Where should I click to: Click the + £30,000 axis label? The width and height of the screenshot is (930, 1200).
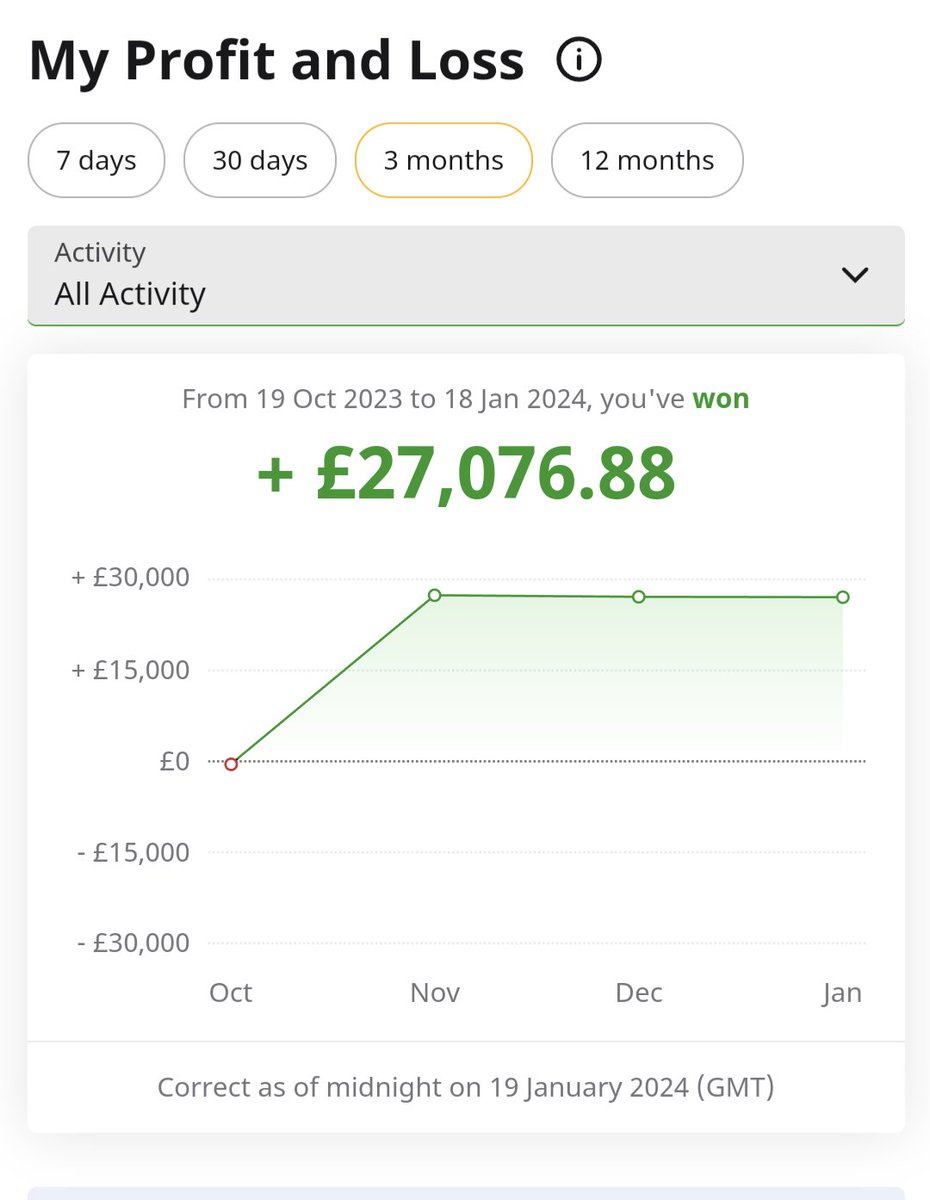(130, 578)
